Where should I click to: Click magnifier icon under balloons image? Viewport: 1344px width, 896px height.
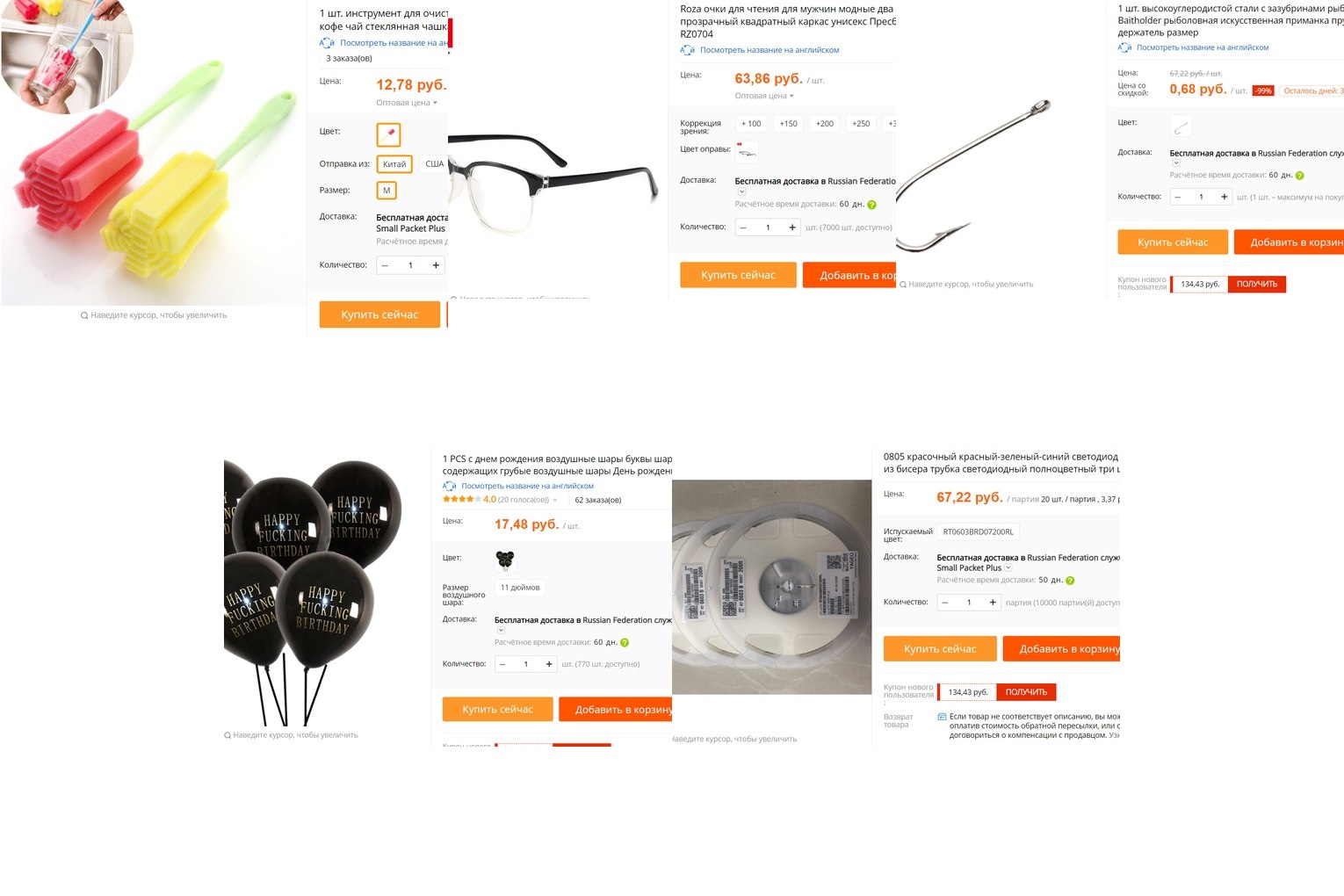pyautogui.click(x=228, y=735)
